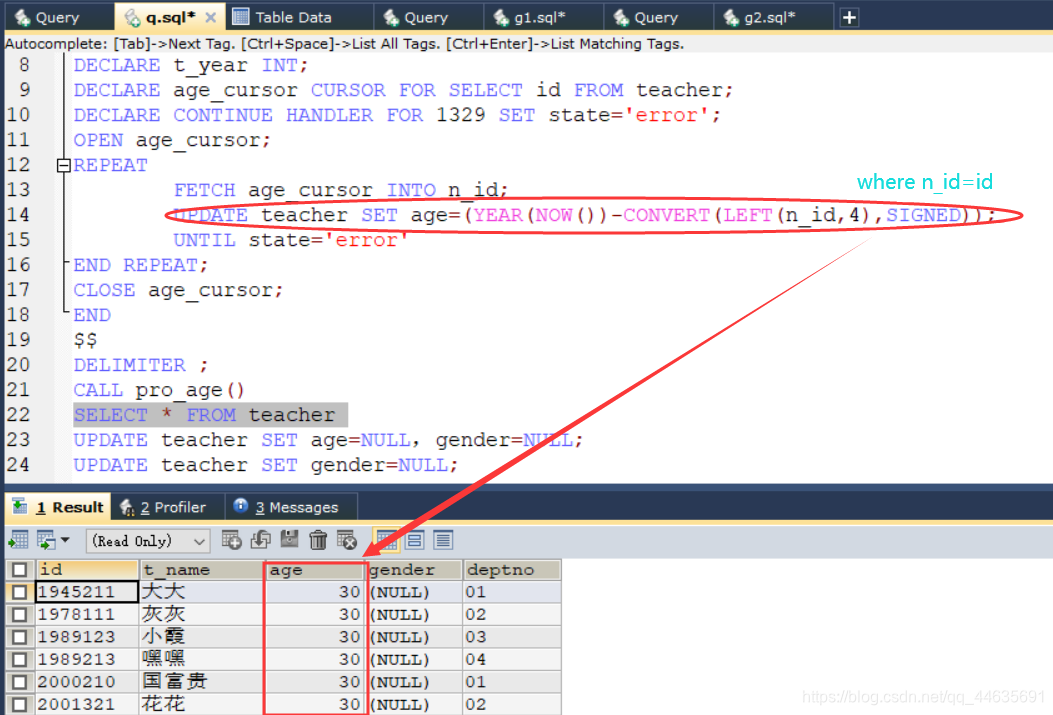1053x715 pixels.
Task: Click the gender (NULL) cell for row 1989213
Action: pos(415,659)
